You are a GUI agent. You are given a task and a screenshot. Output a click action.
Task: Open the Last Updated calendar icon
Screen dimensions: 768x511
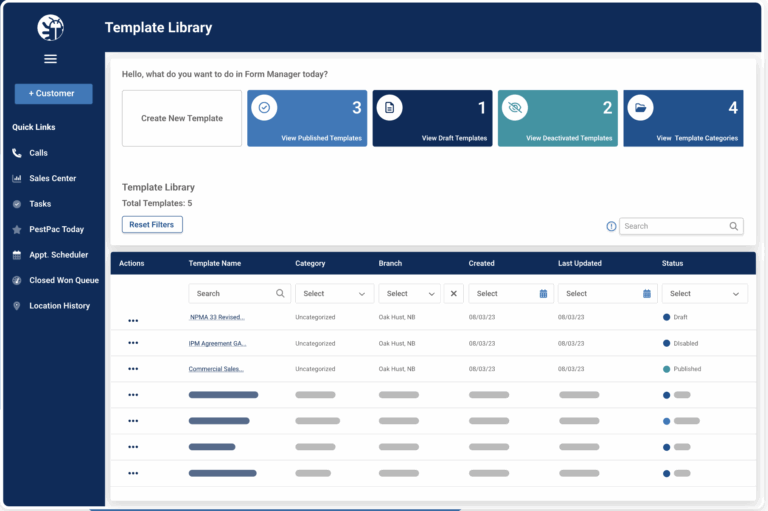pos(647,294)
